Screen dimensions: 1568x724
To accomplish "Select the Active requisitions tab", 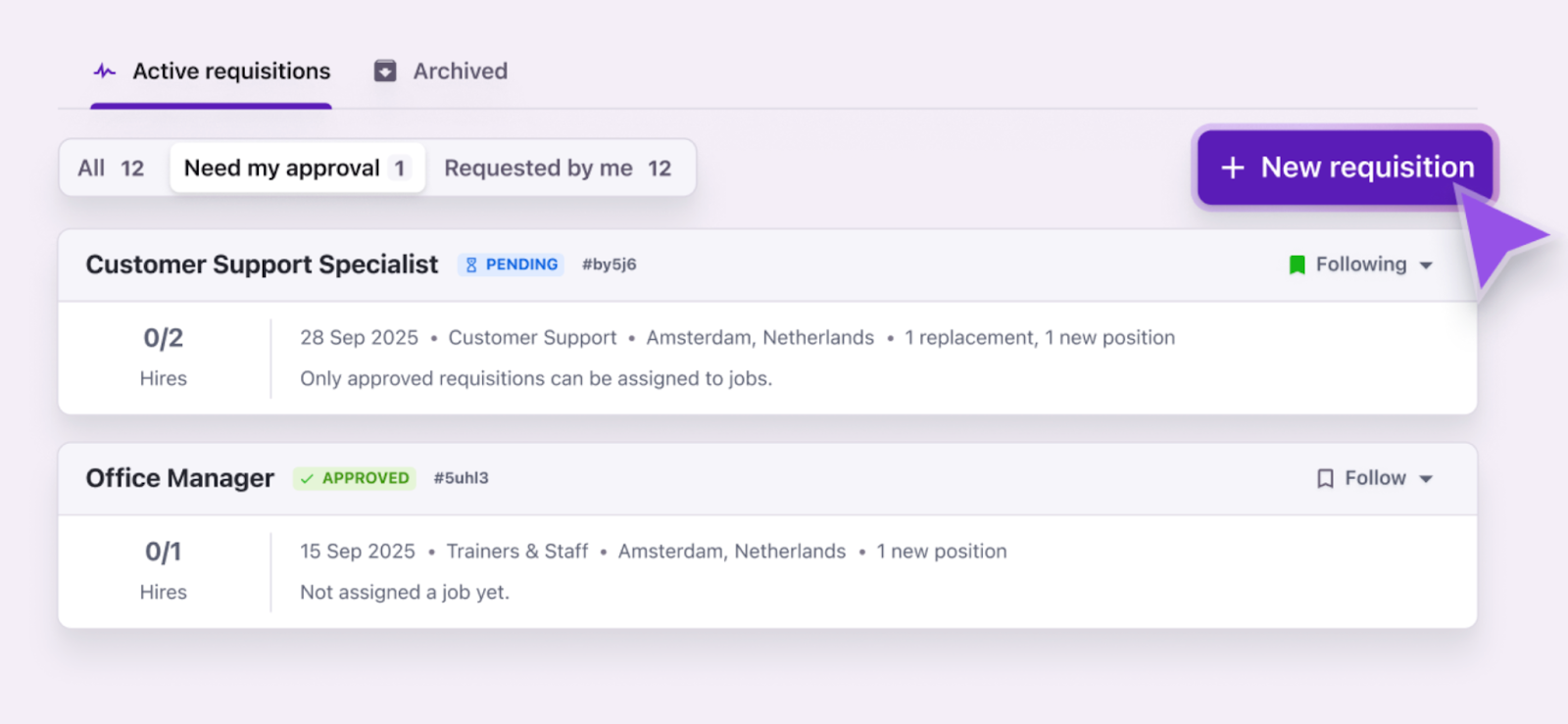I will pyautogui.click(x=231, y=72).
